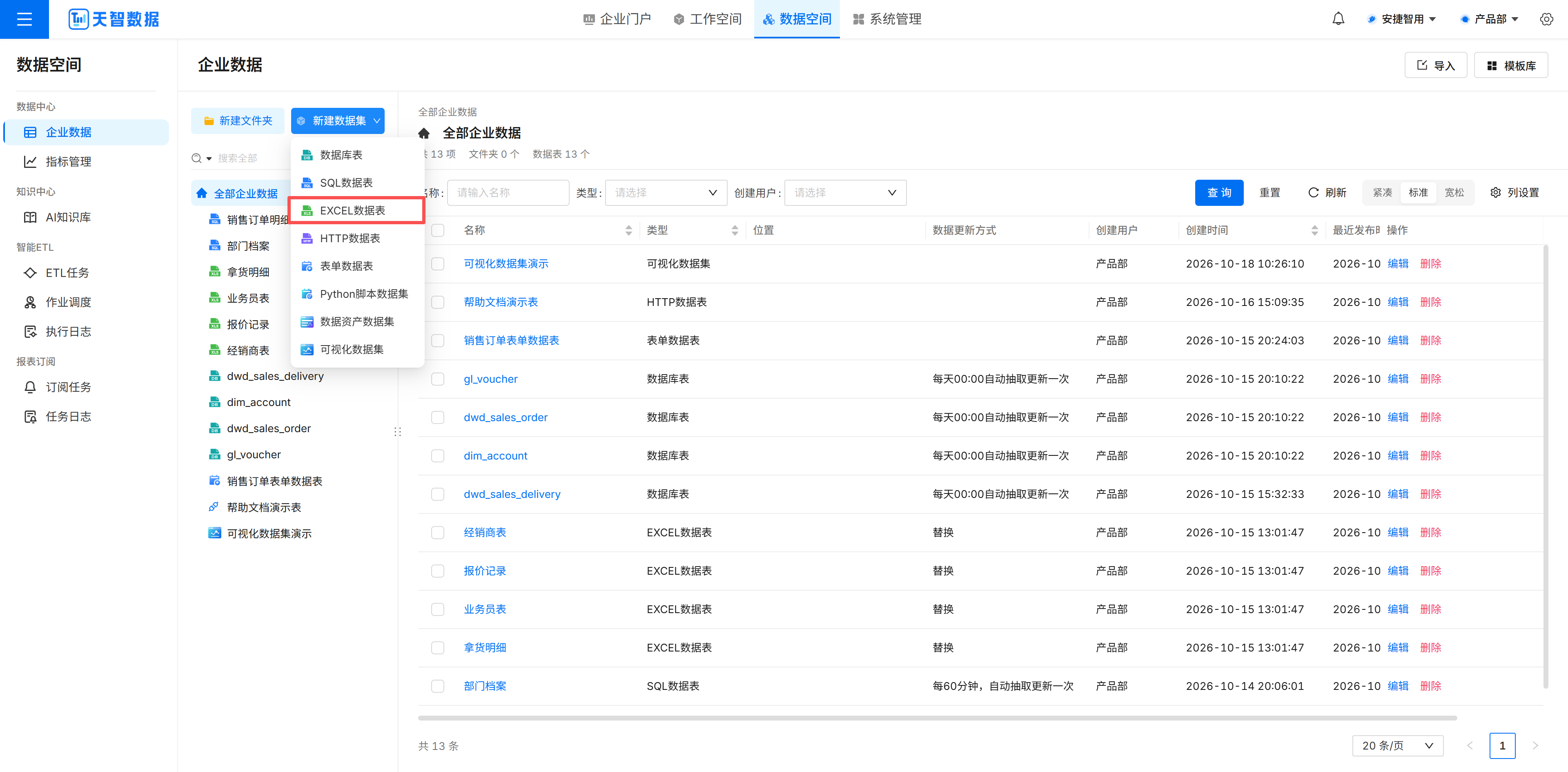Click the 名称 search input field
Screen dimensions: 1568x772
click(508, 192)
